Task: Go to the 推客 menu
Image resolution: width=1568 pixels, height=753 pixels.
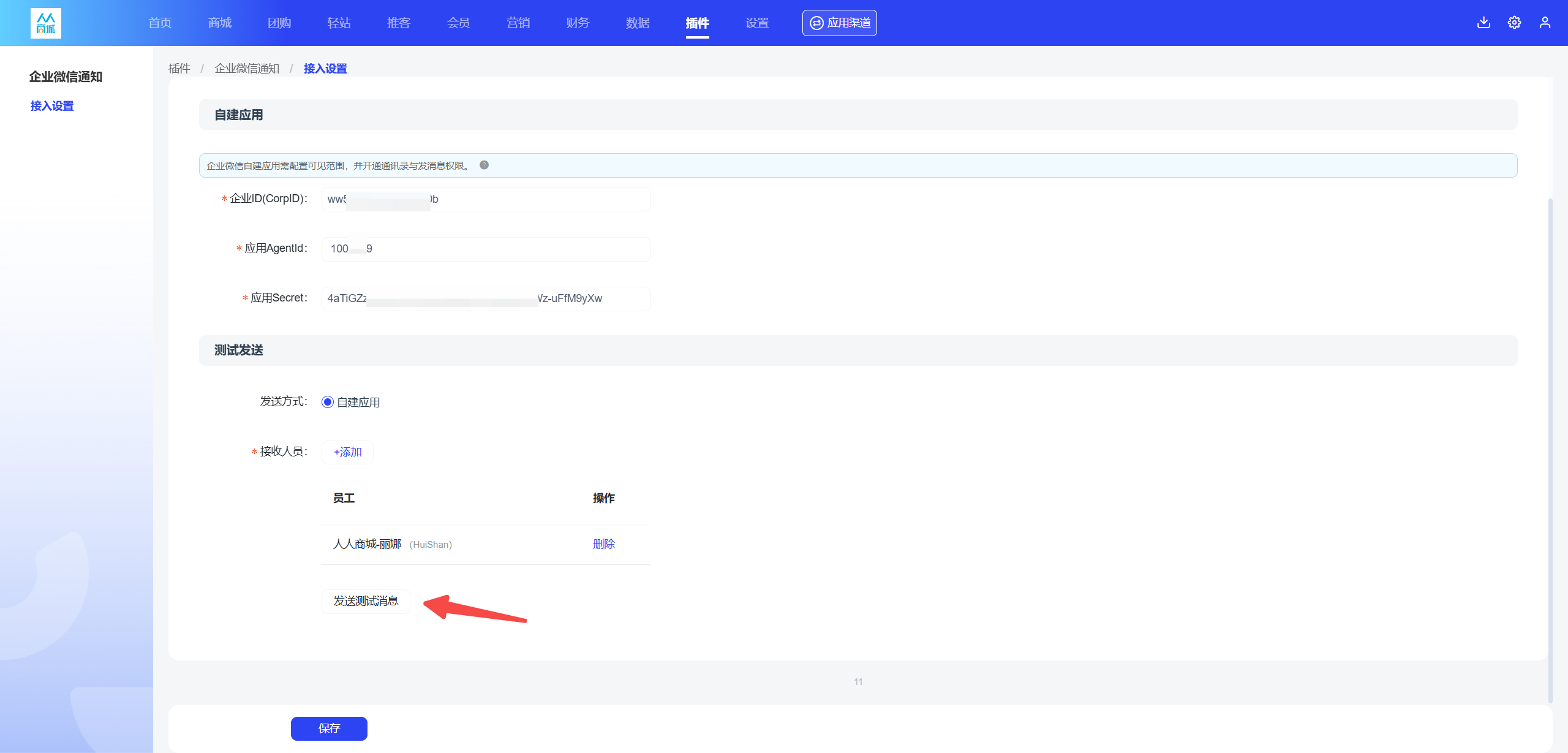Action: 399,23
